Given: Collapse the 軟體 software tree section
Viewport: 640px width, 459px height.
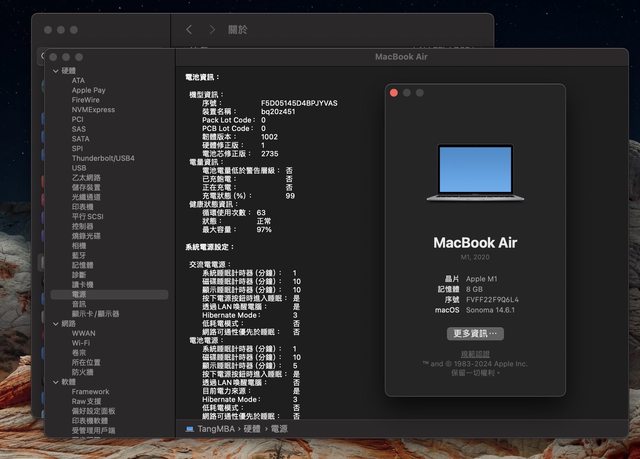Looking at the screenshot, I should (x=56, y=381).
